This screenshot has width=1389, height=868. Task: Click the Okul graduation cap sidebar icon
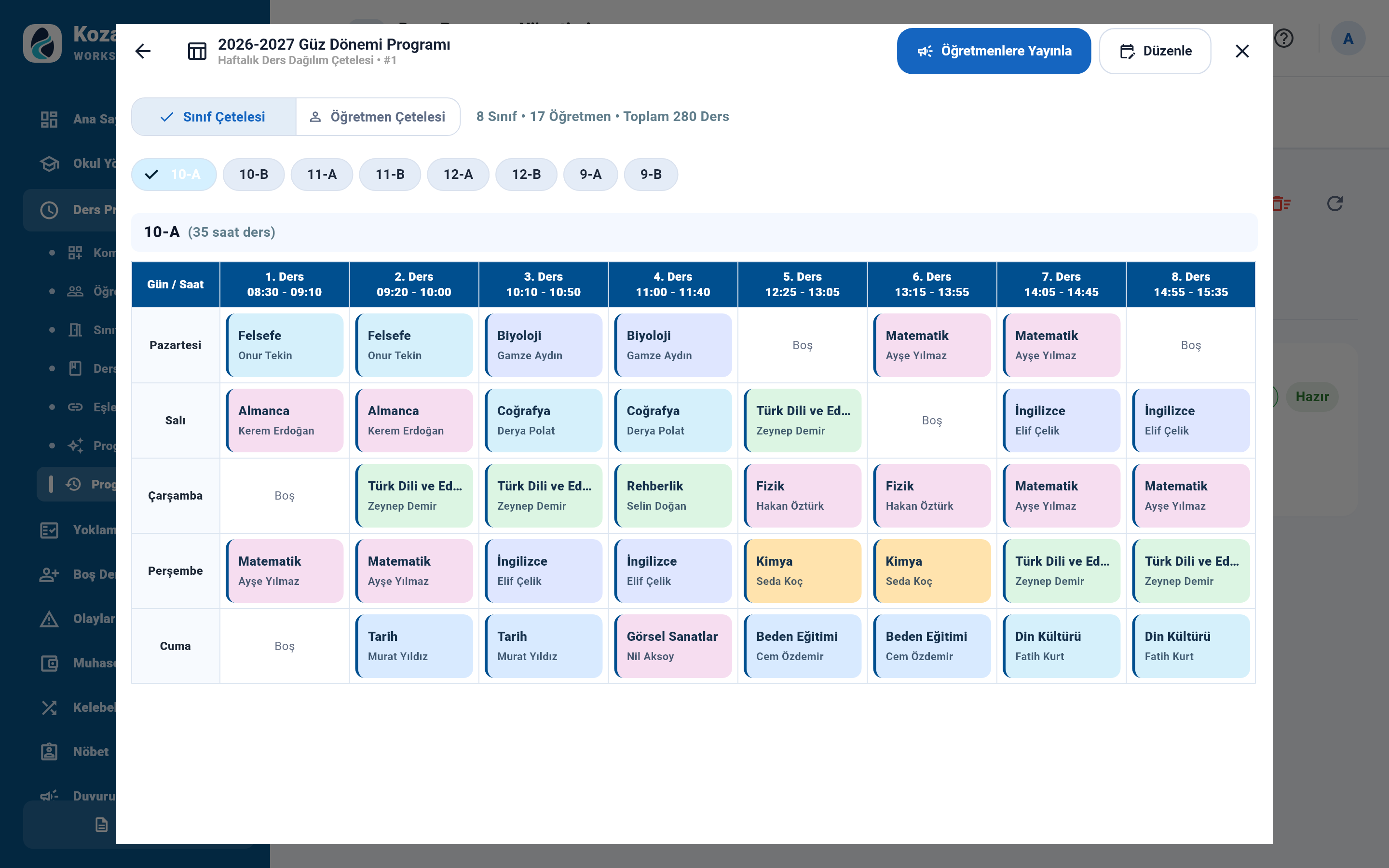[x=49, y=163]
